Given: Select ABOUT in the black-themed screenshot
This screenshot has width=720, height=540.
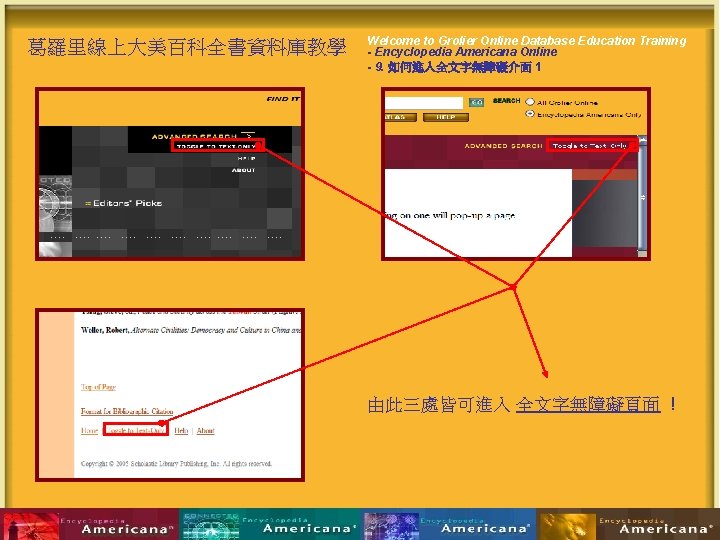Looking at the screenshot, I should tap(243, 170).
